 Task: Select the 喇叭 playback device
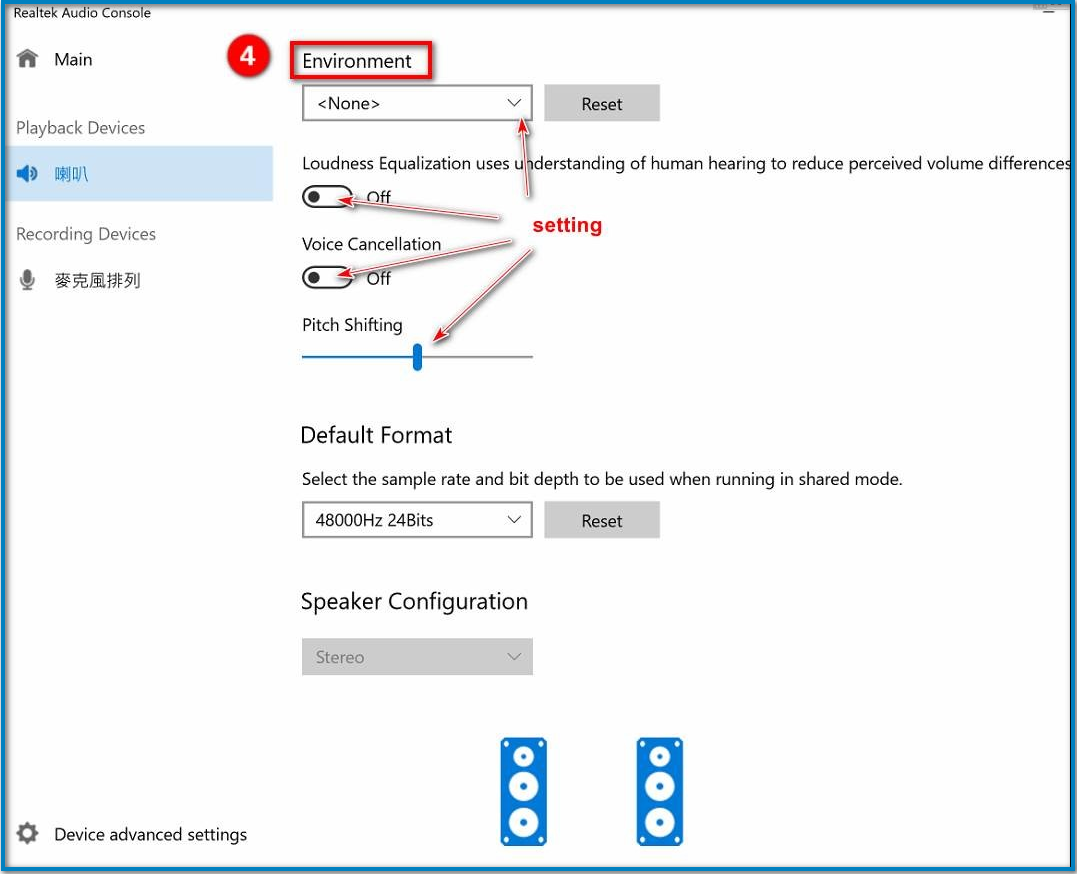coord(139,174)
